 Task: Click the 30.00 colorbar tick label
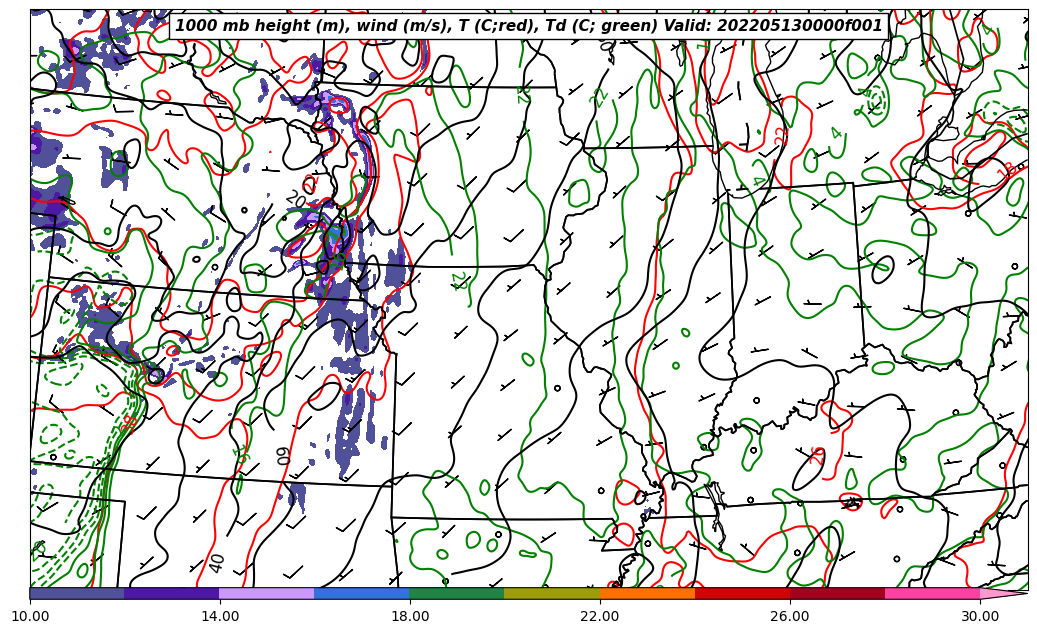(x=980, y=616)
